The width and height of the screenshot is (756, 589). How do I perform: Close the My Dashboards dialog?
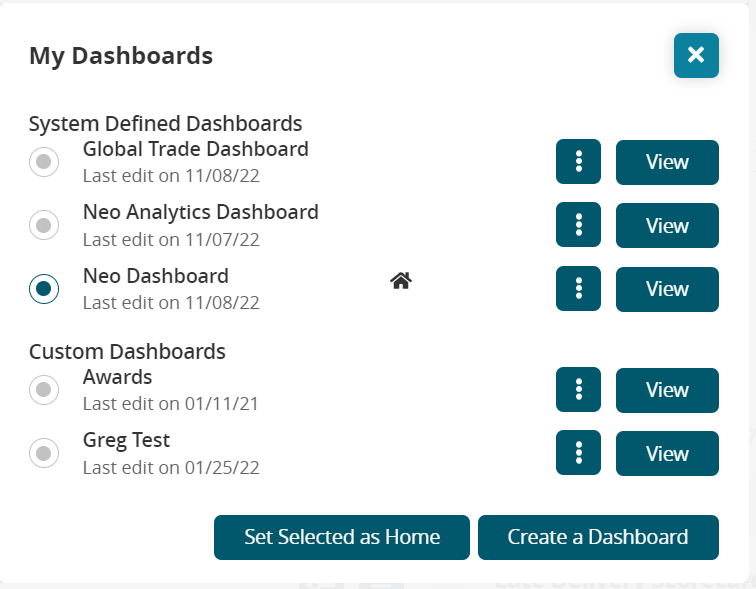pos(696,55)
